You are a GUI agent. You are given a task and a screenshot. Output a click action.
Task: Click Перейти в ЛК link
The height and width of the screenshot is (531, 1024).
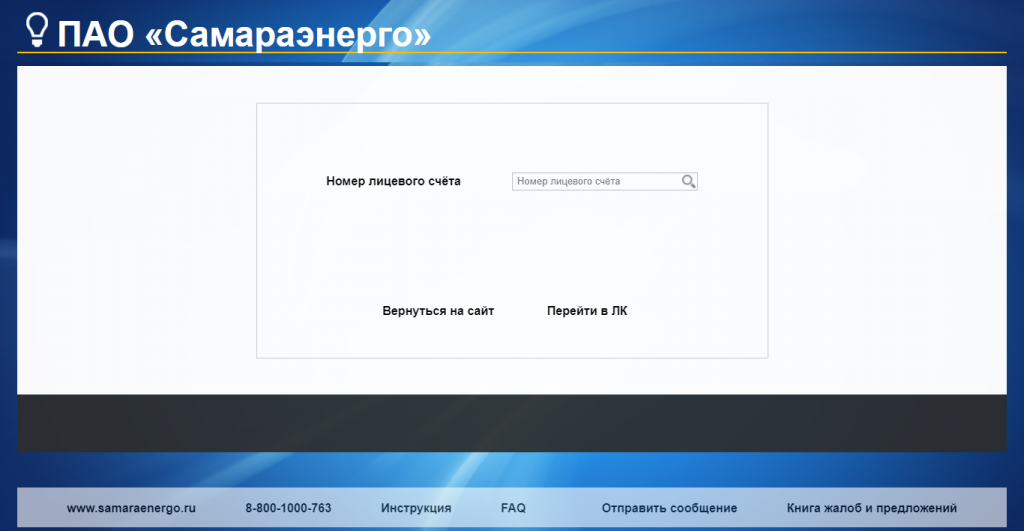(x=587, y=311)
